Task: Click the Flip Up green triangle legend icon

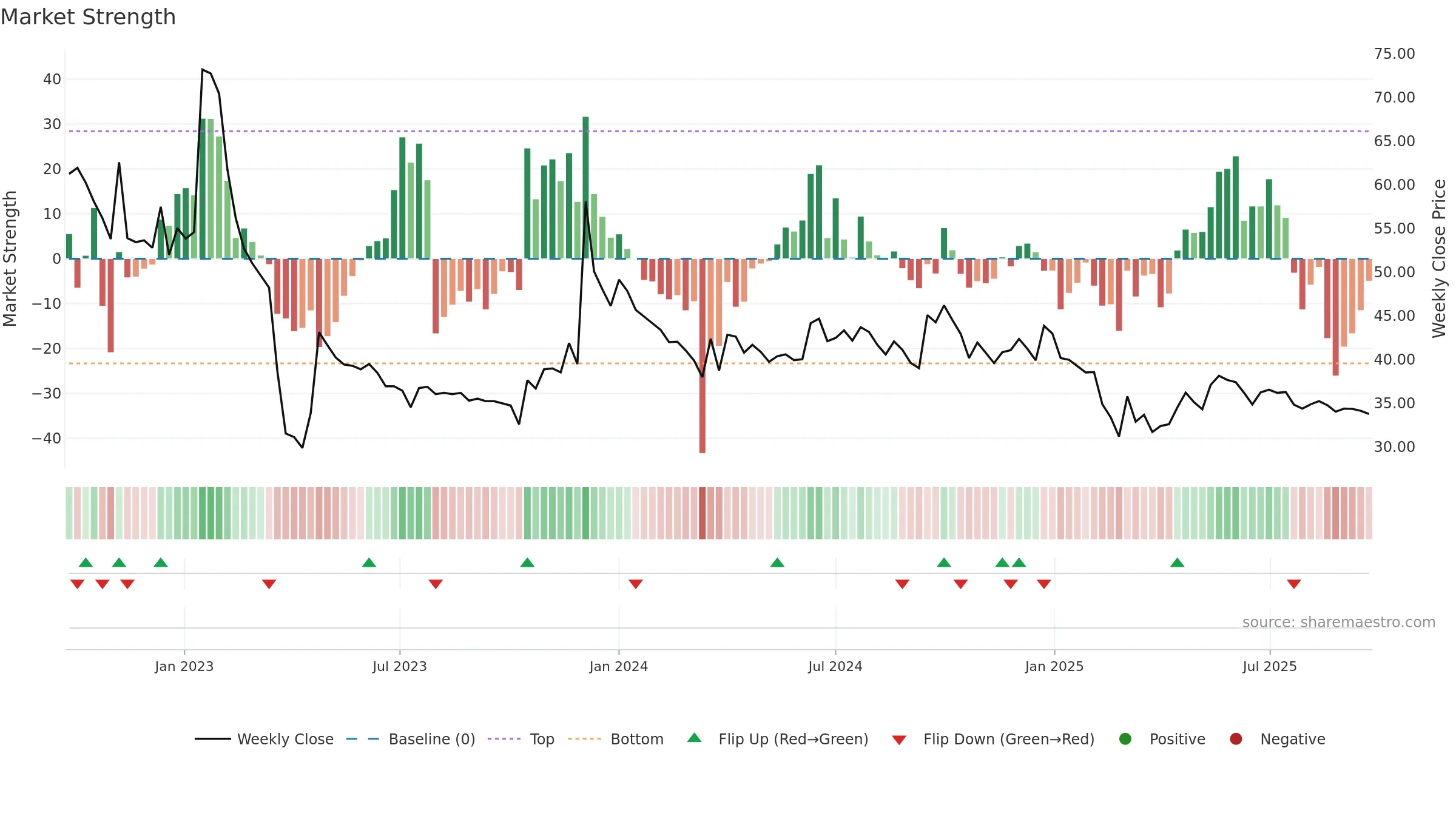Action: [695, 738]
